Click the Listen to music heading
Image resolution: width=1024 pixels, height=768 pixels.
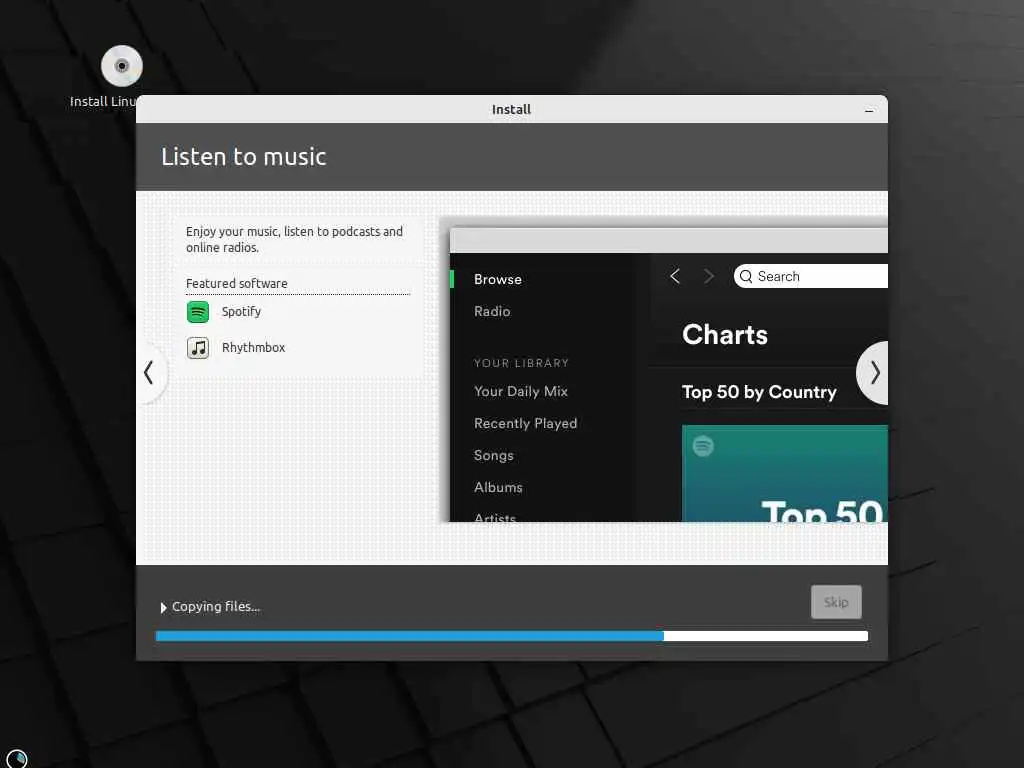[244, 157]
